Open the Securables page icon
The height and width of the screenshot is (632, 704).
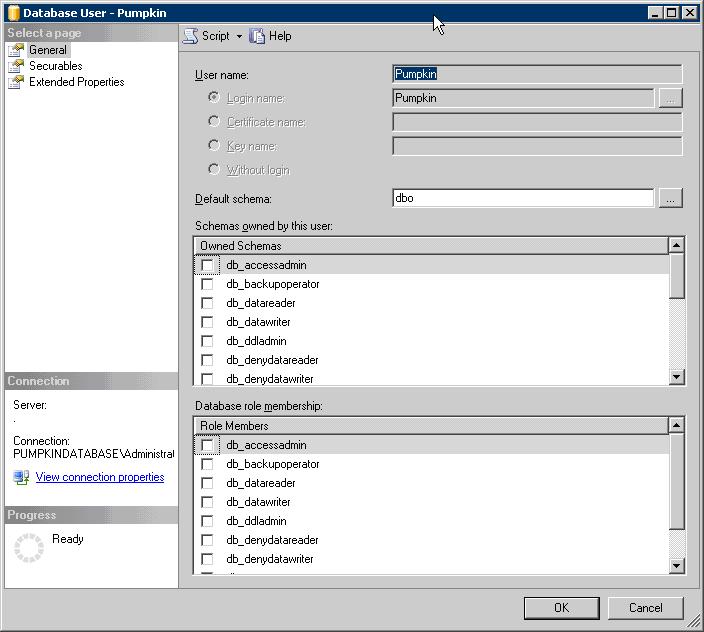16,66
